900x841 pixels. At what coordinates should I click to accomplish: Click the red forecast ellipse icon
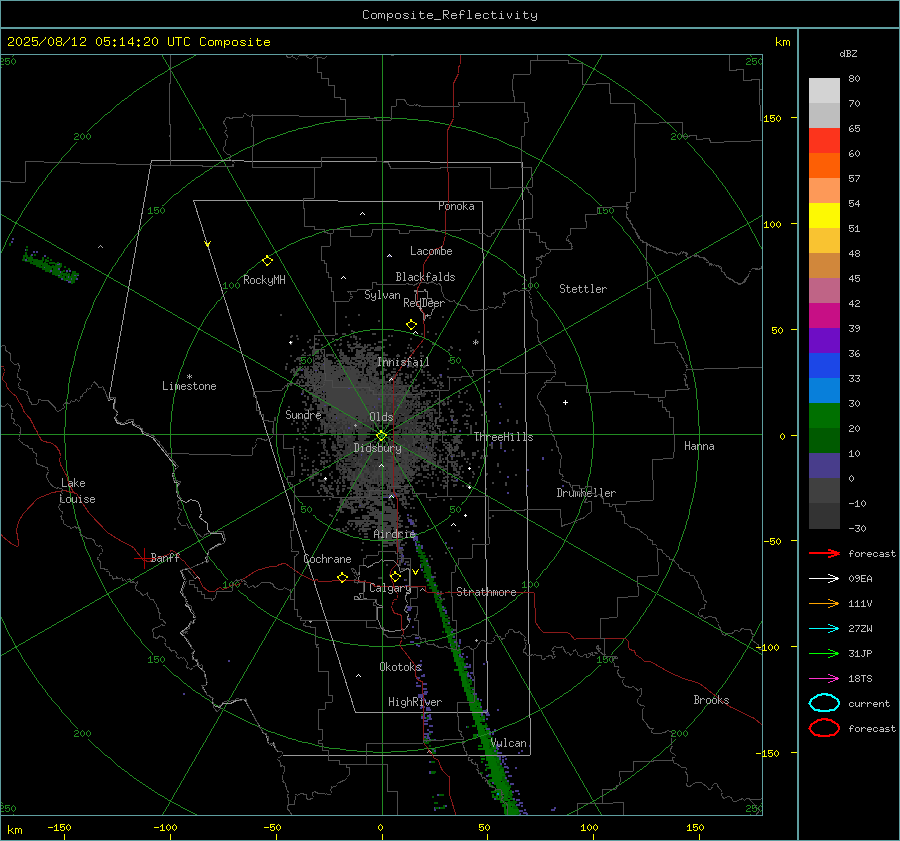[x=824, y=728]
